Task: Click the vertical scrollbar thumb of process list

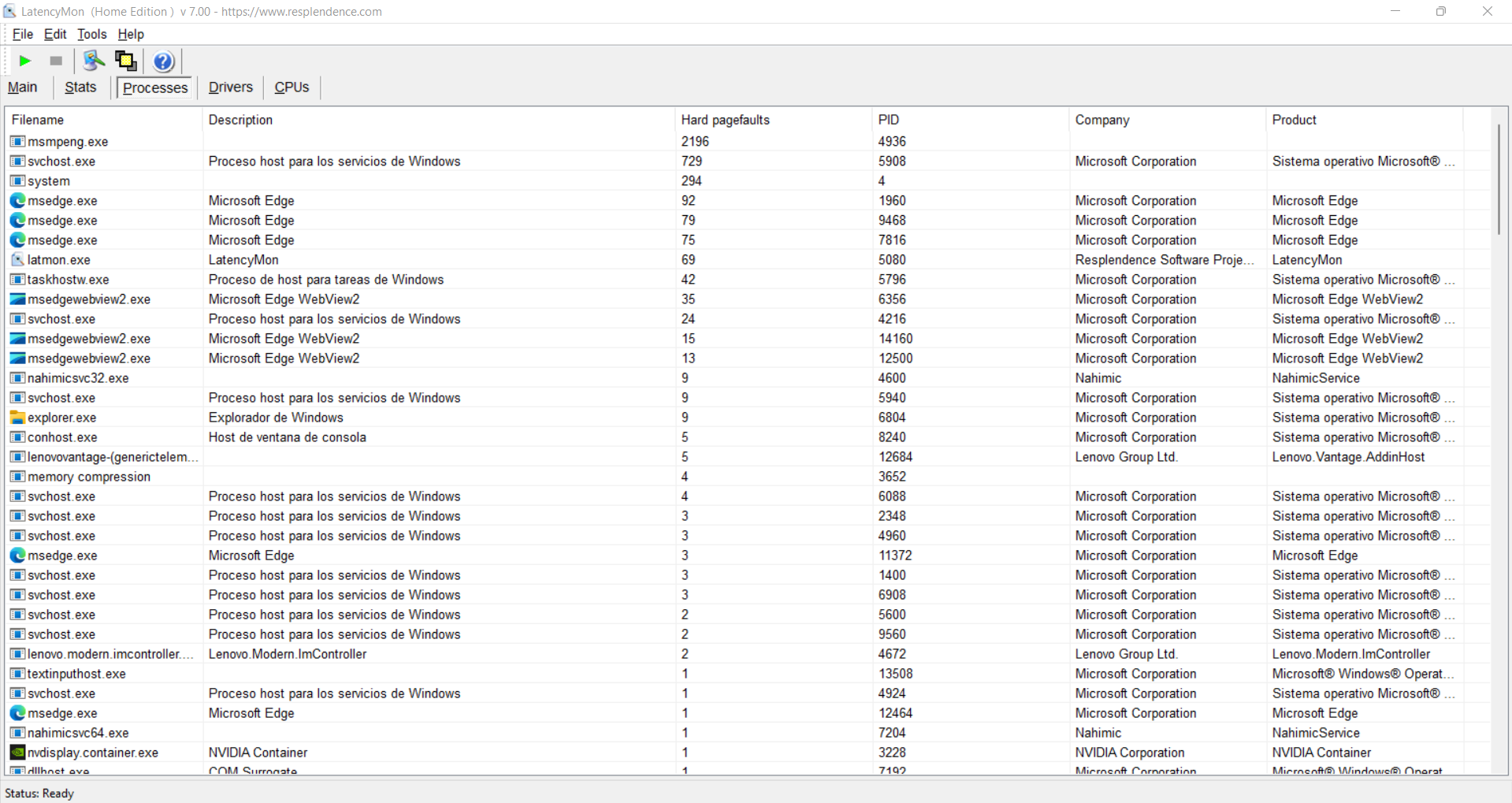Action: coord(1499,179)
